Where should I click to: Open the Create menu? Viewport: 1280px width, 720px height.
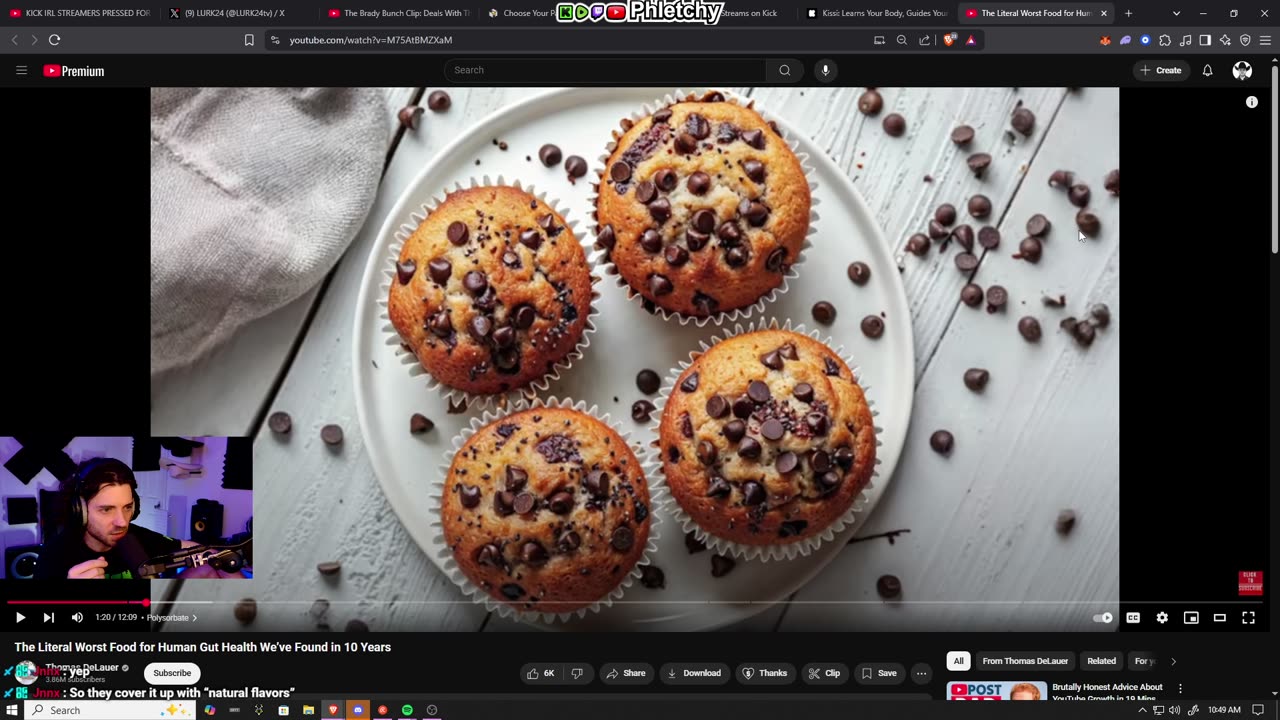1160,70
